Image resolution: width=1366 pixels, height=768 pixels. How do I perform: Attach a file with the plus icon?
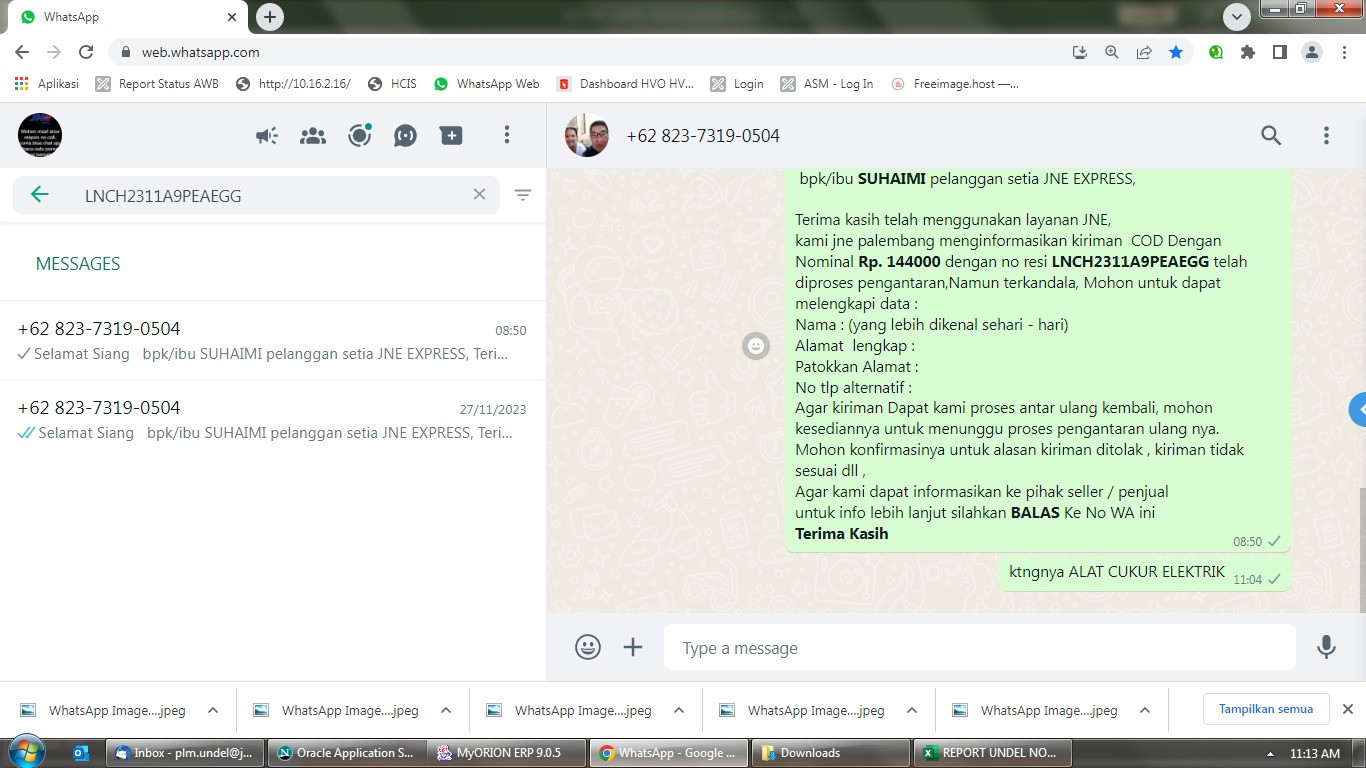(x=633, y=647)
